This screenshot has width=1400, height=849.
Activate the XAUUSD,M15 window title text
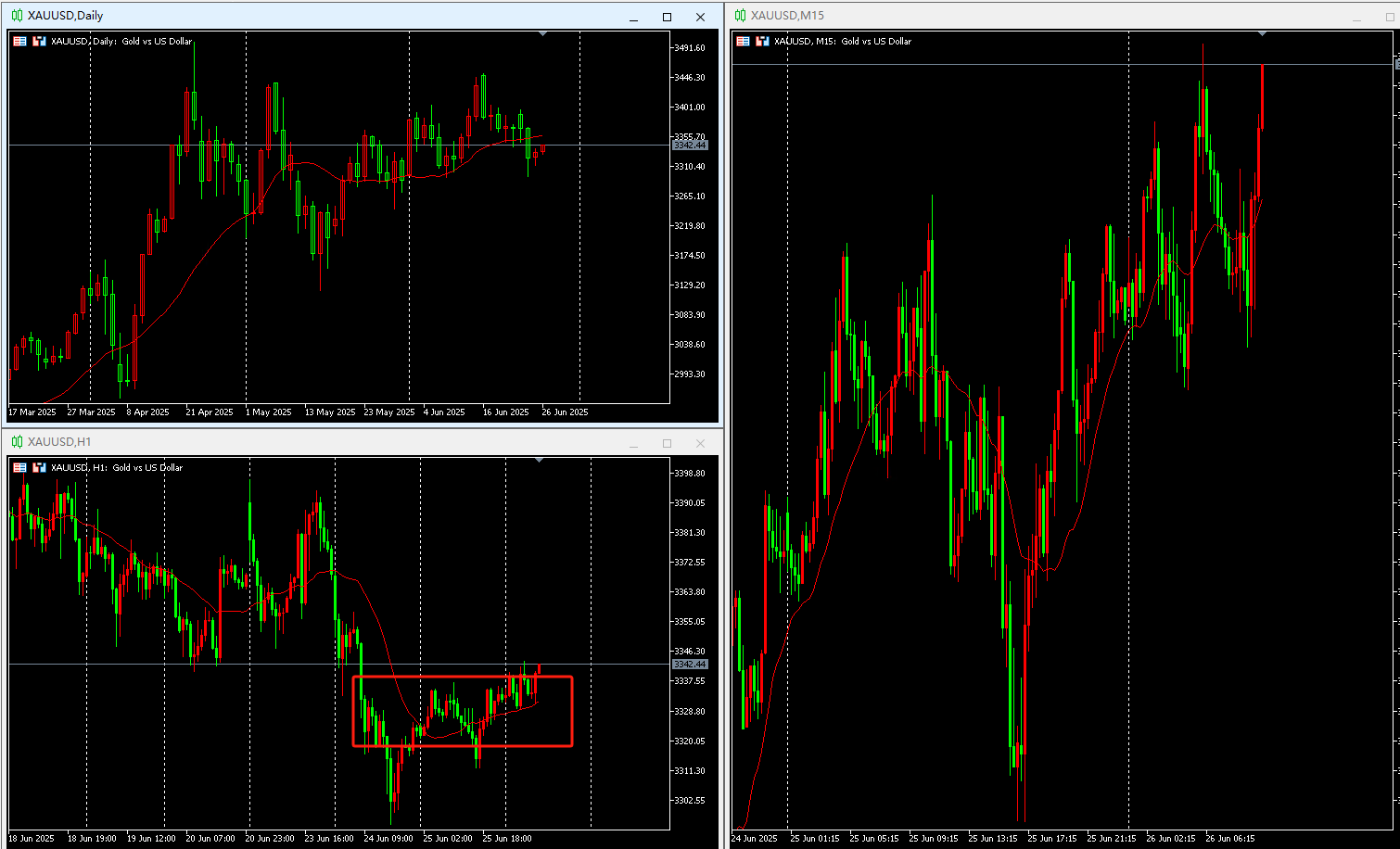click(787, 16)
